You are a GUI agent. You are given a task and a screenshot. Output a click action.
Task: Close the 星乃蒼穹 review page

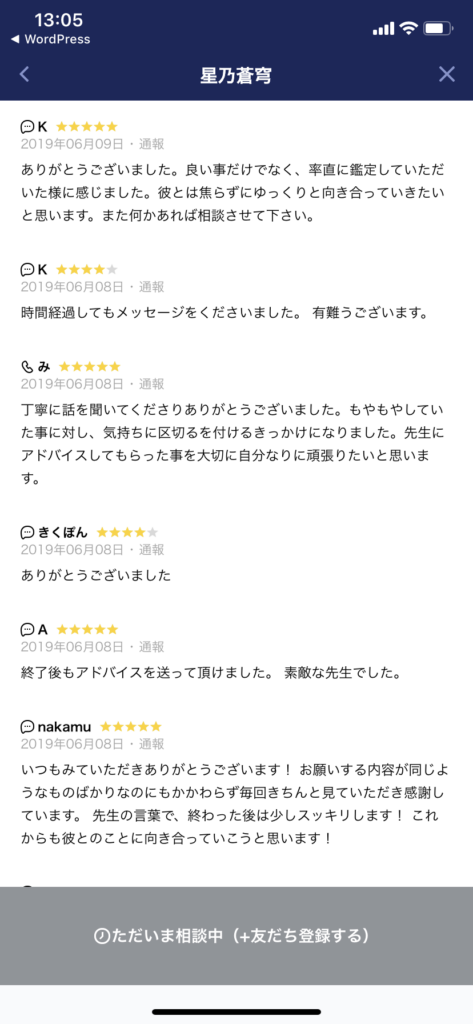(447, 74)
